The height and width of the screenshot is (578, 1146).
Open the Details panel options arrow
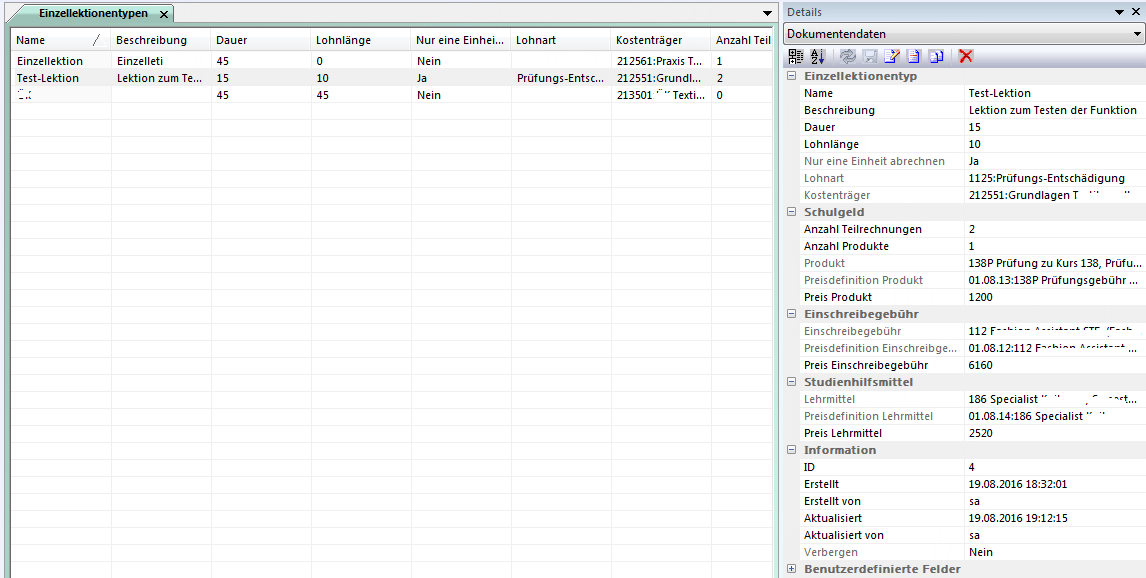(x=1119, y=12)
